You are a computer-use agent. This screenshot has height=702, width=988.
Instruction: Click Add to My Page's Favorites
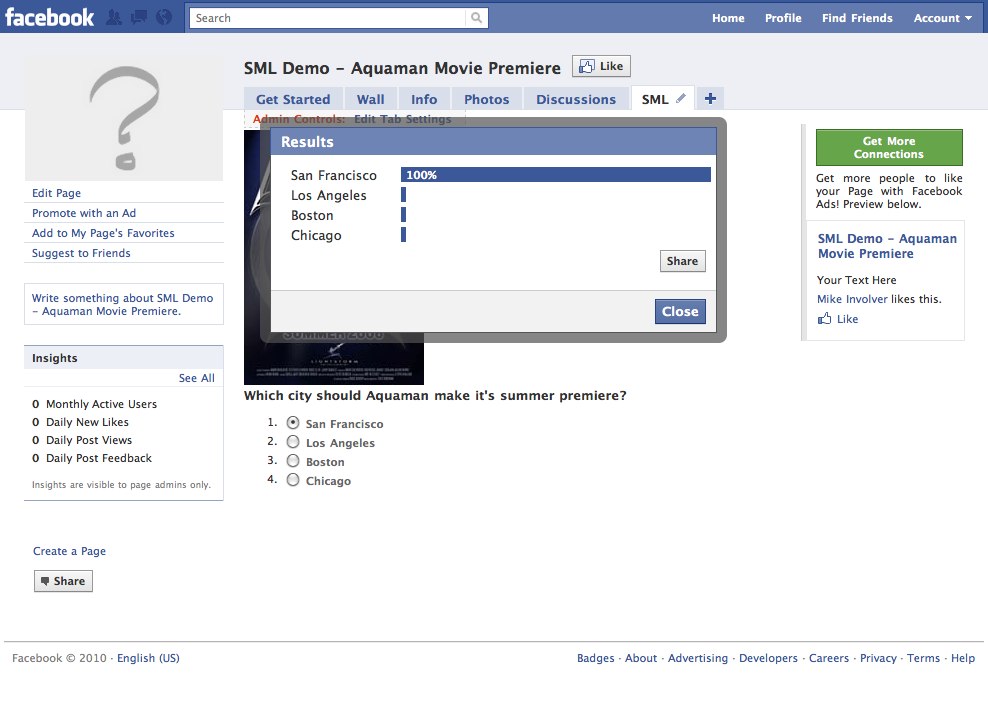103,233
